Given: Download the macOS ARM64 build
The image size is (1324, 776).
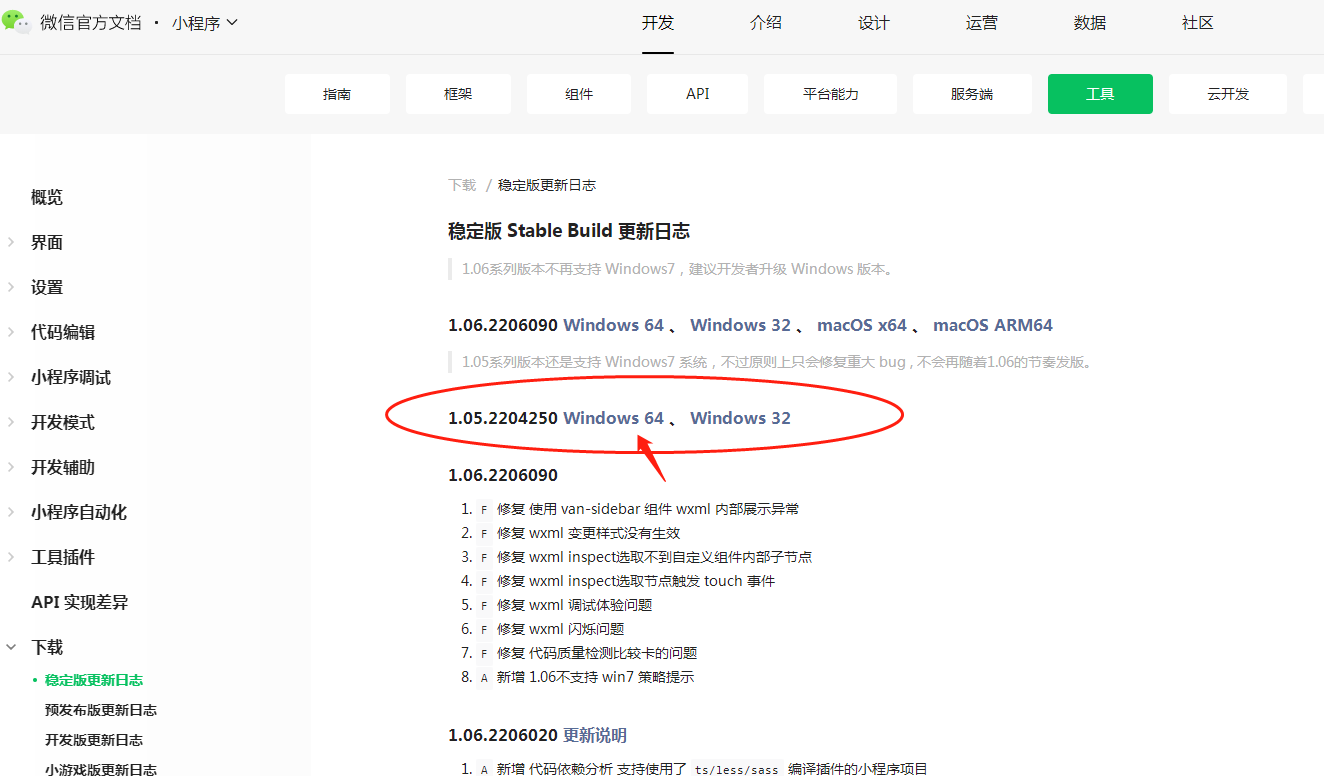Looking at the screenshot, I should (x=993, y=325).
